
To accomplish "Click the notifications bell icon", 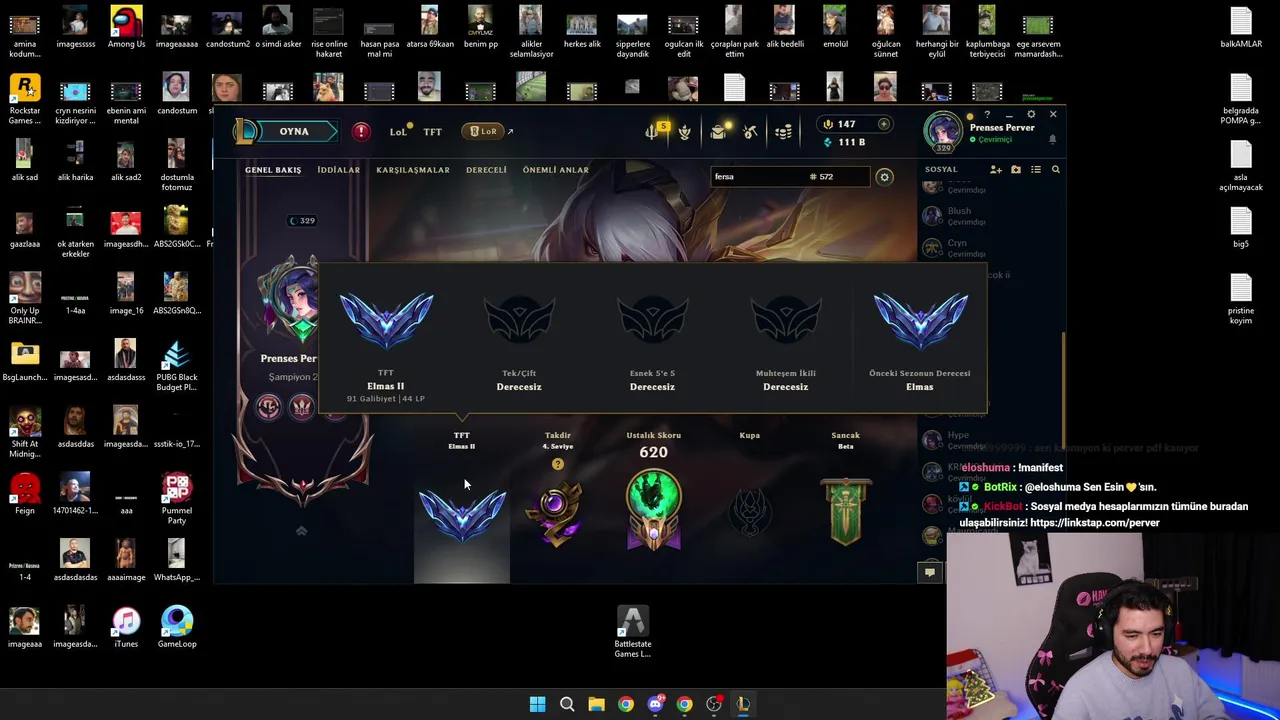I will [x=1052, y=140].
